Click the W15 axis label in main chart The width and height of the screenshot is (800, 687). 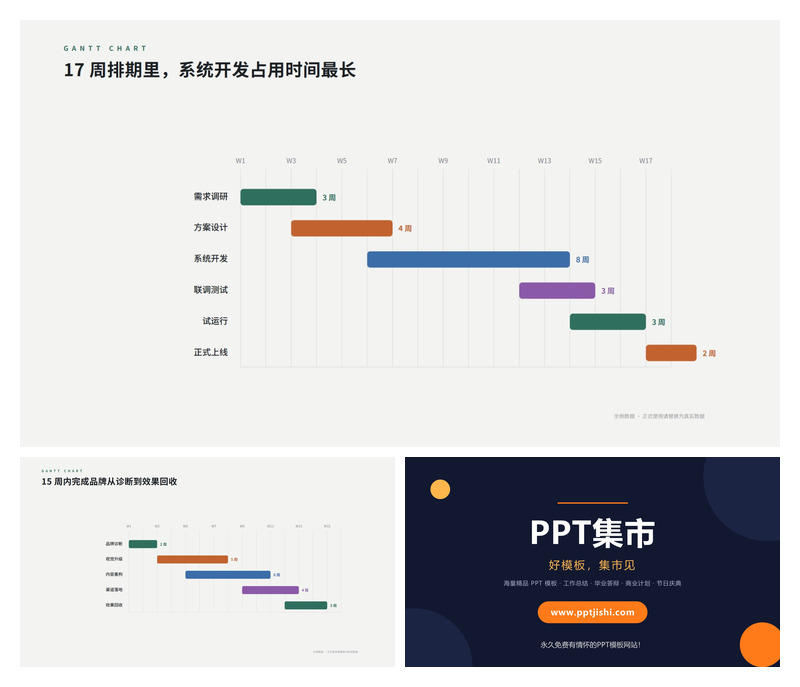click(595, 161)
